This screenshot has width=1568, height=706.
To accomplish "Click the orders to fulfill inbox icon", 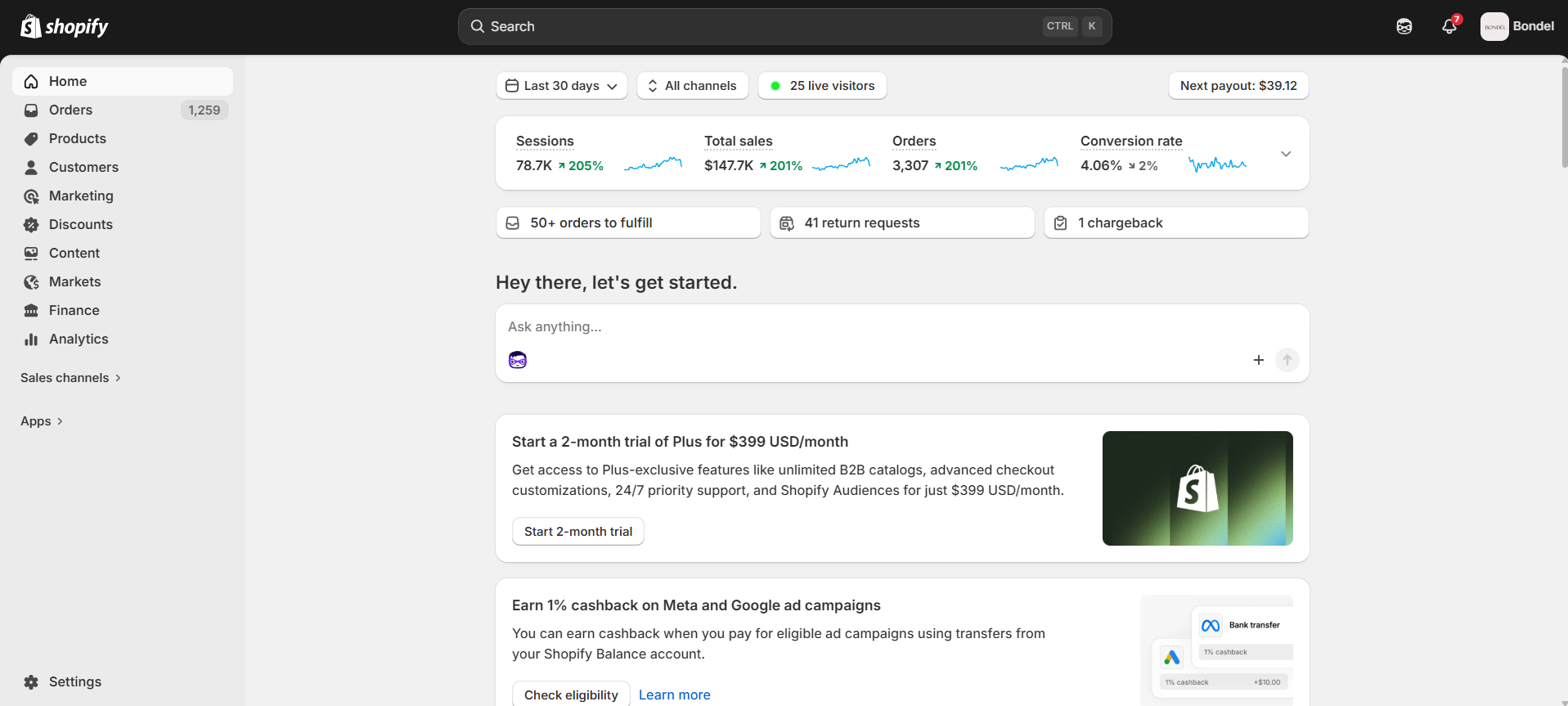I will [x=513, y=223].
